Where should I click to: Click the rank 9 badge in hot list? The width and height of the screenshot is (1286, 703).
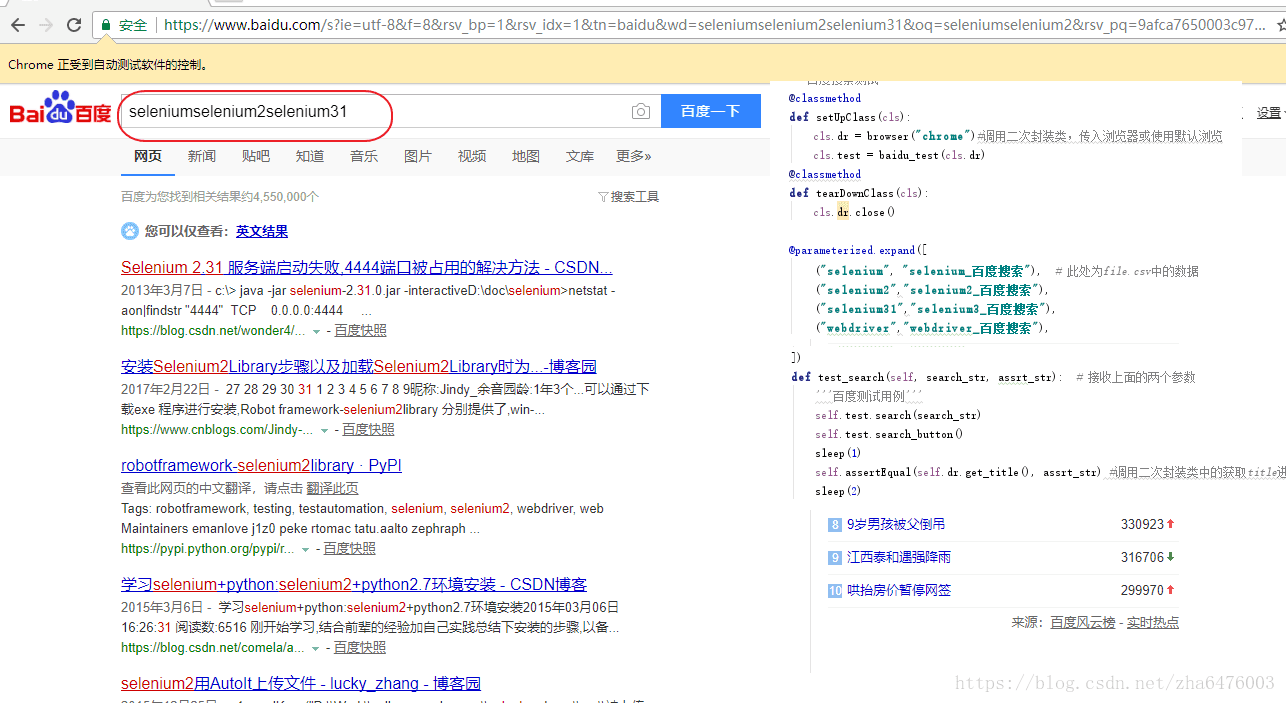[834, 557]
